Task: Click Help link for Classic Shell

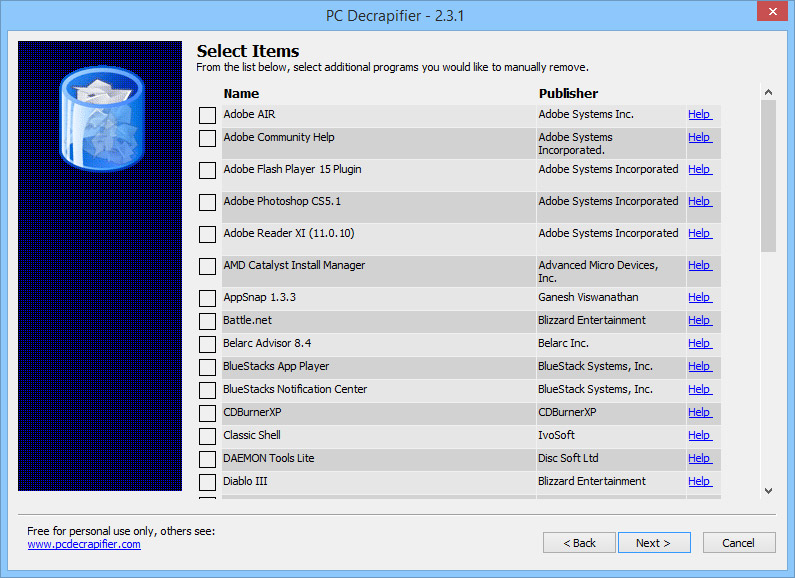Action: tap(700, 435)
